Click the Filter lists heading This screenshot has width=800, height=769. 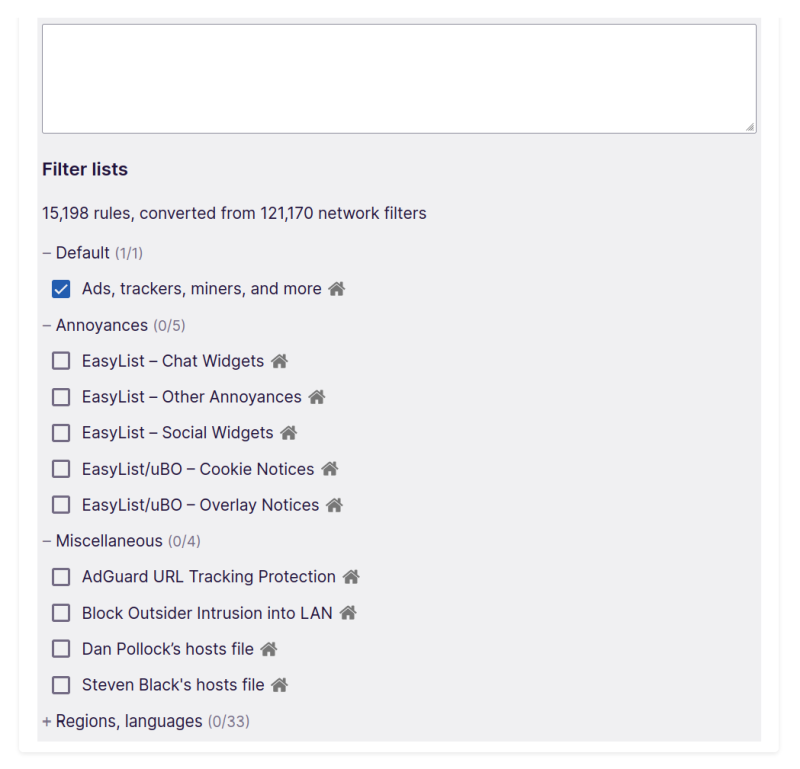tap(84, 169)
